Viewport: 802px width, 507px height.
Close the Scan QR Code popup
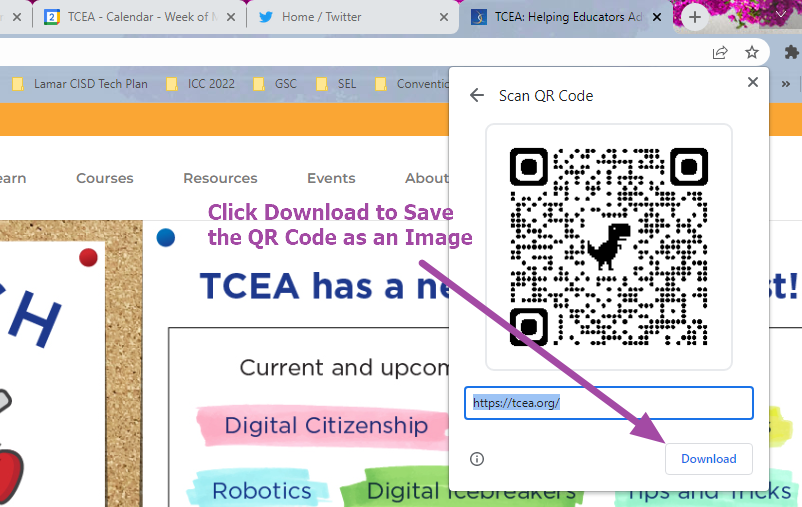tap(752, 82)
